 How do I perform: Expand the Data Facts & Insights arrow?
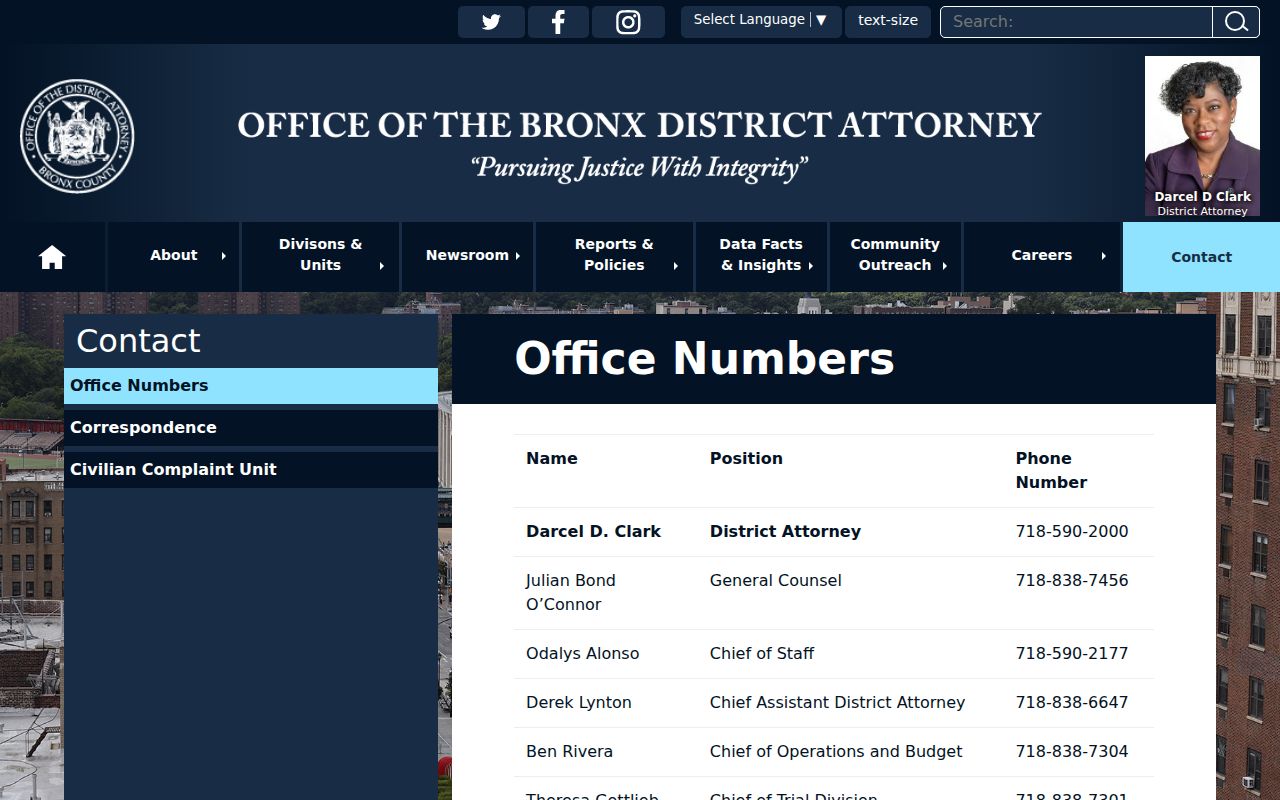(811, 266)
